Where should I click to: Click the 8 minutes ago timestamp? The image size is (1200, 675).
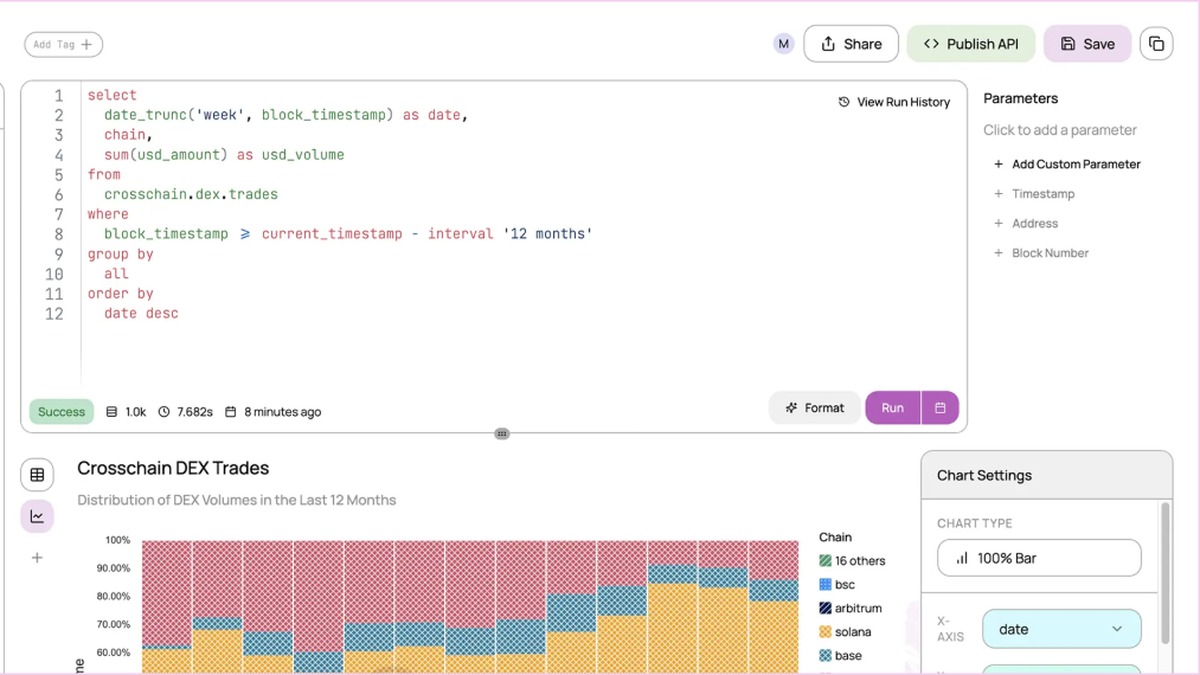[273, 412]
